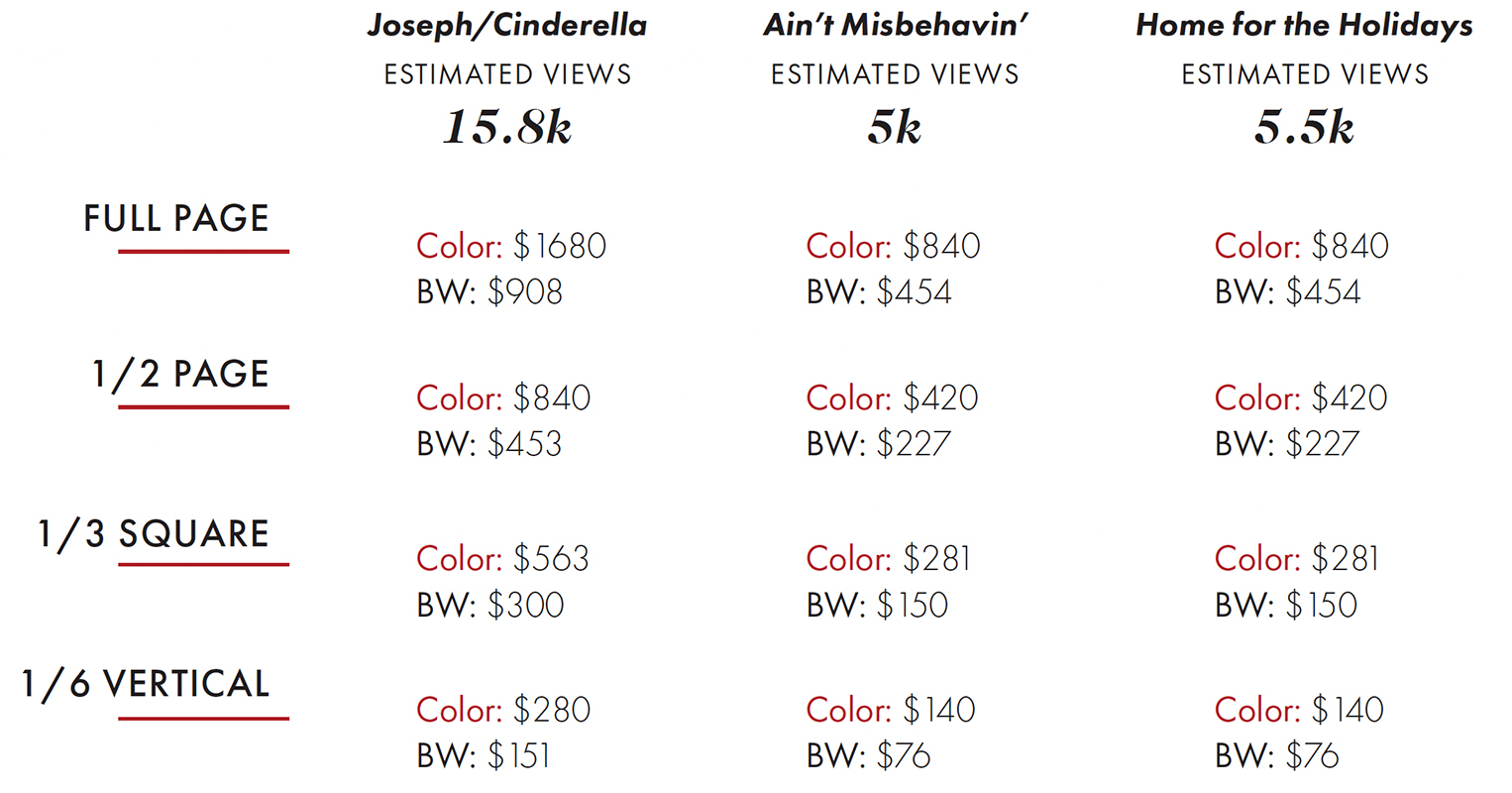Select the FULL PAGE row label
The image size is (1512, 793).
[176, 218]
